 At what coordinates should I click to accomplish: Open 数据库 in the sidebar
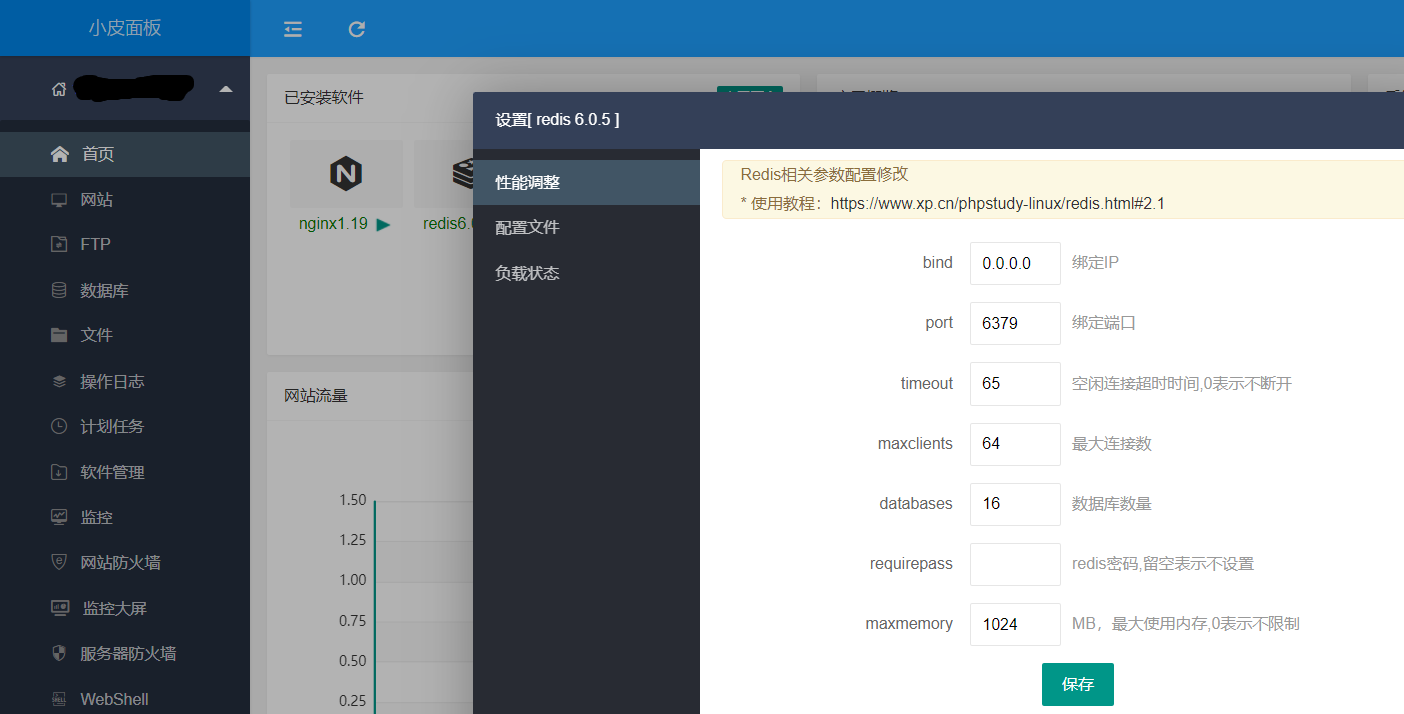(125, 290)
